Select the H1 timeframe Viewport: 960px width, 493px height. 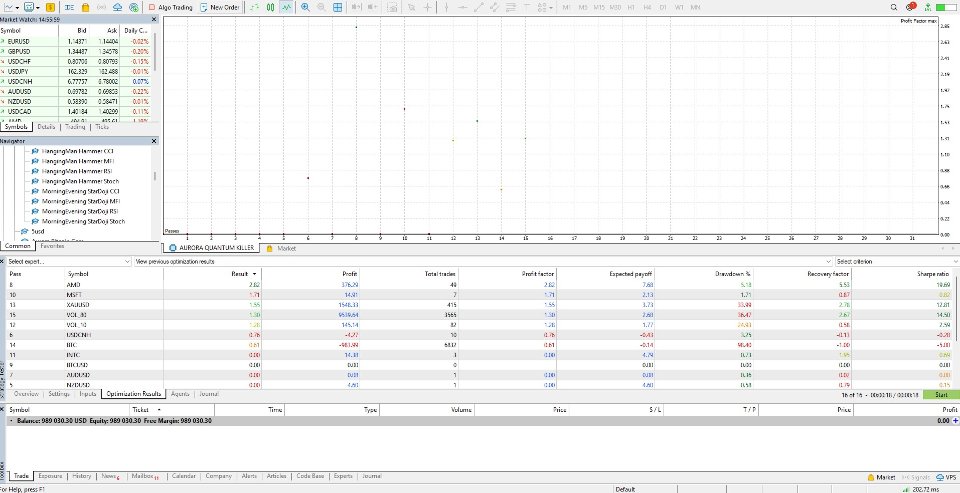[632, 7]
